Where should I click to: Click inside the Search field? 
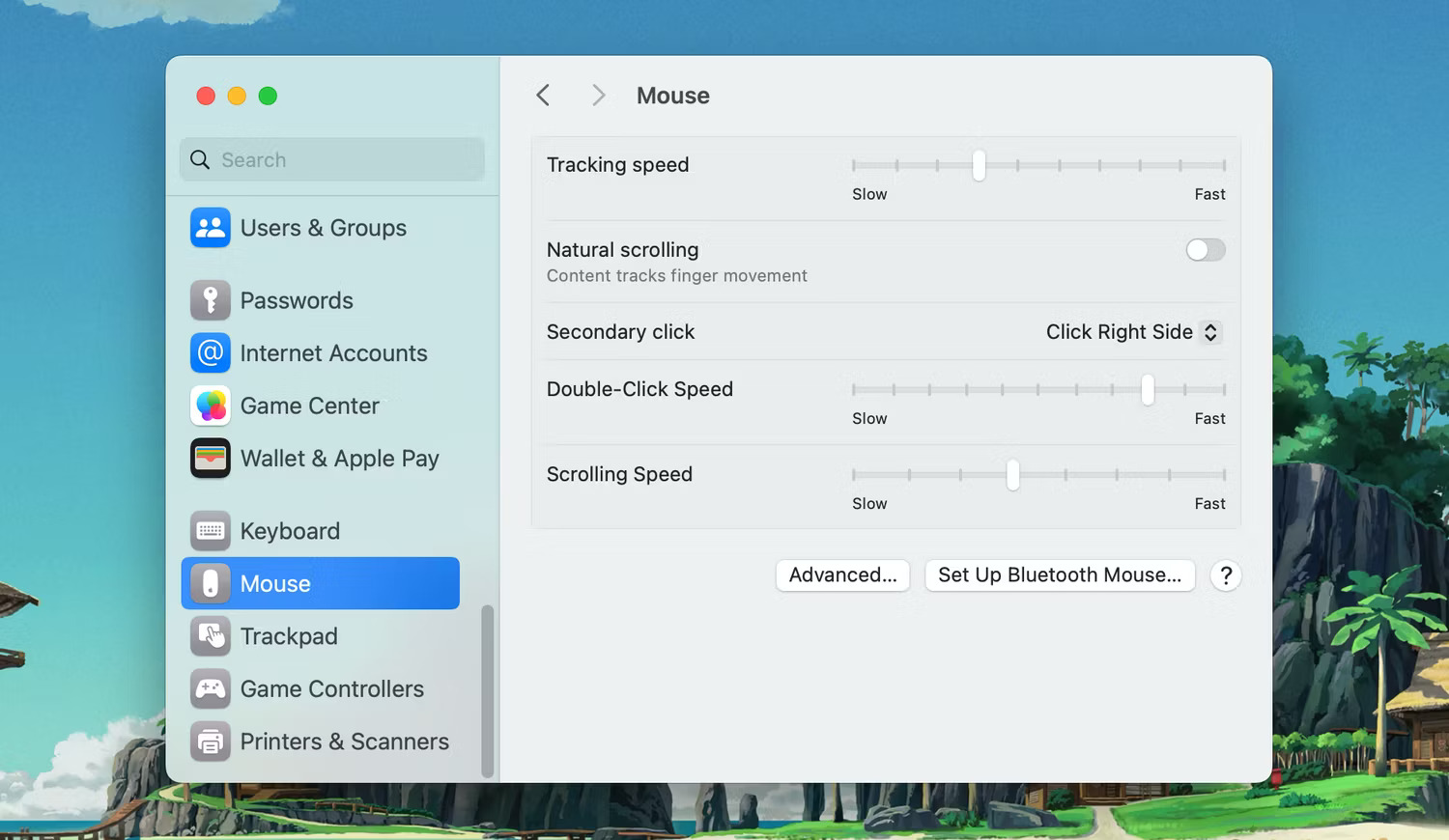(331, 159)
